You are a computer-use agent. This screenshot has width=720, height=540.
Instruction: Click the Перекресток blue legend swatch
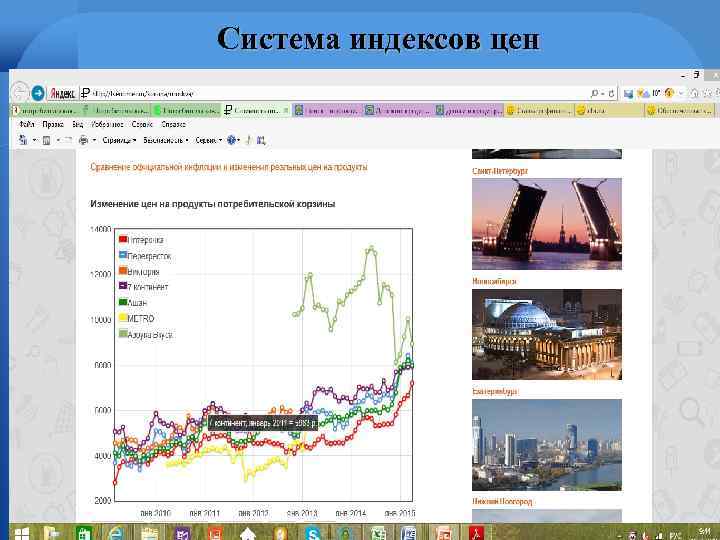coord(123,254)
